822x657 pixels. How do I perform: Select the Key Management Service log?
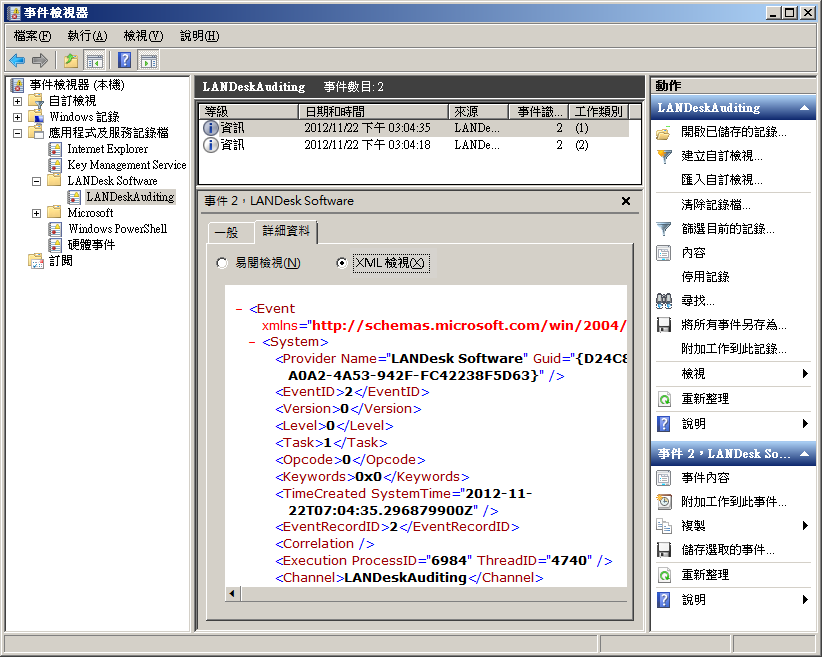127,165
